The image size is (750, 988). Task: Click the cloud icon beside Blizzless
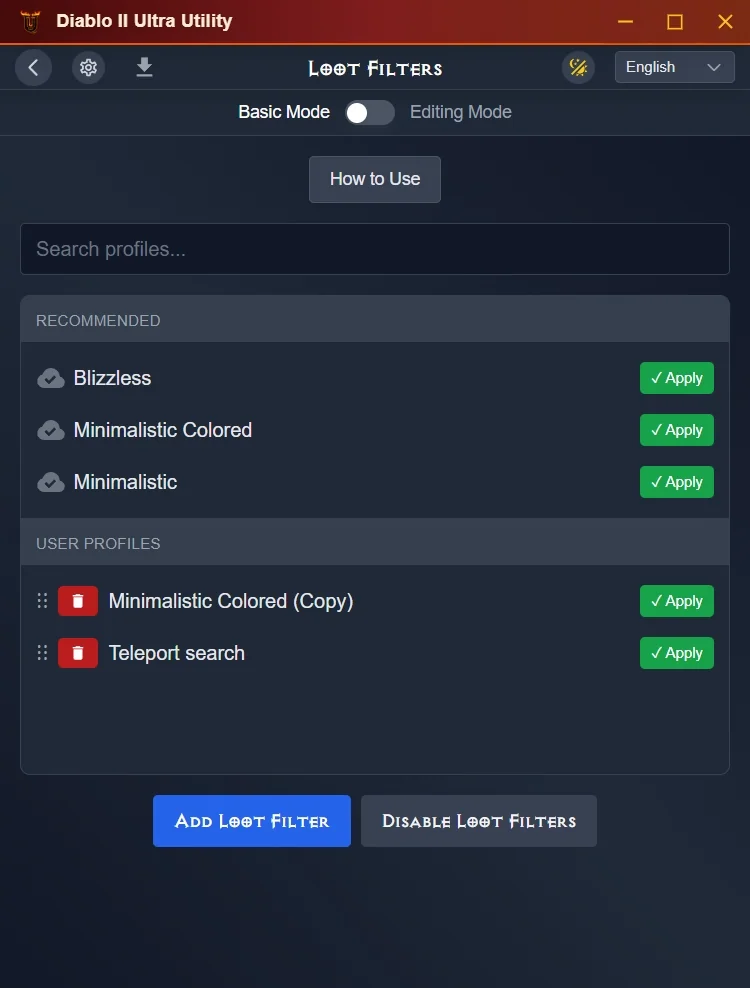coord(51,378)
